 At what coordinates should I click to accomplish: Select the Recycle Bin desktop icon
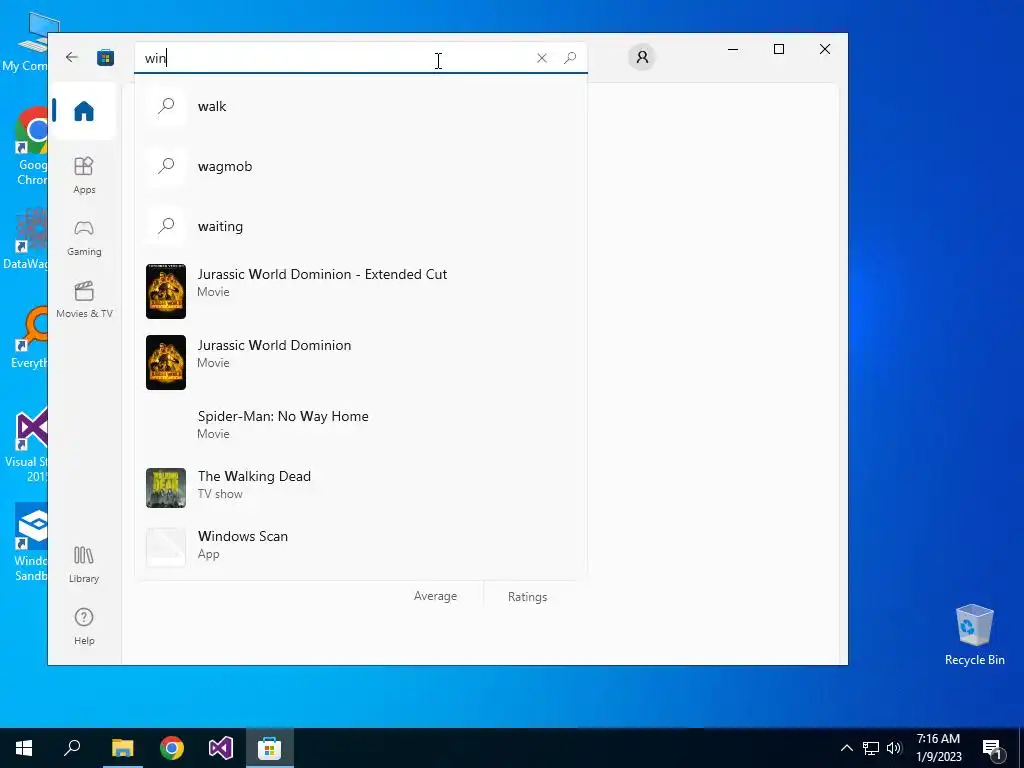click(974, 635)
